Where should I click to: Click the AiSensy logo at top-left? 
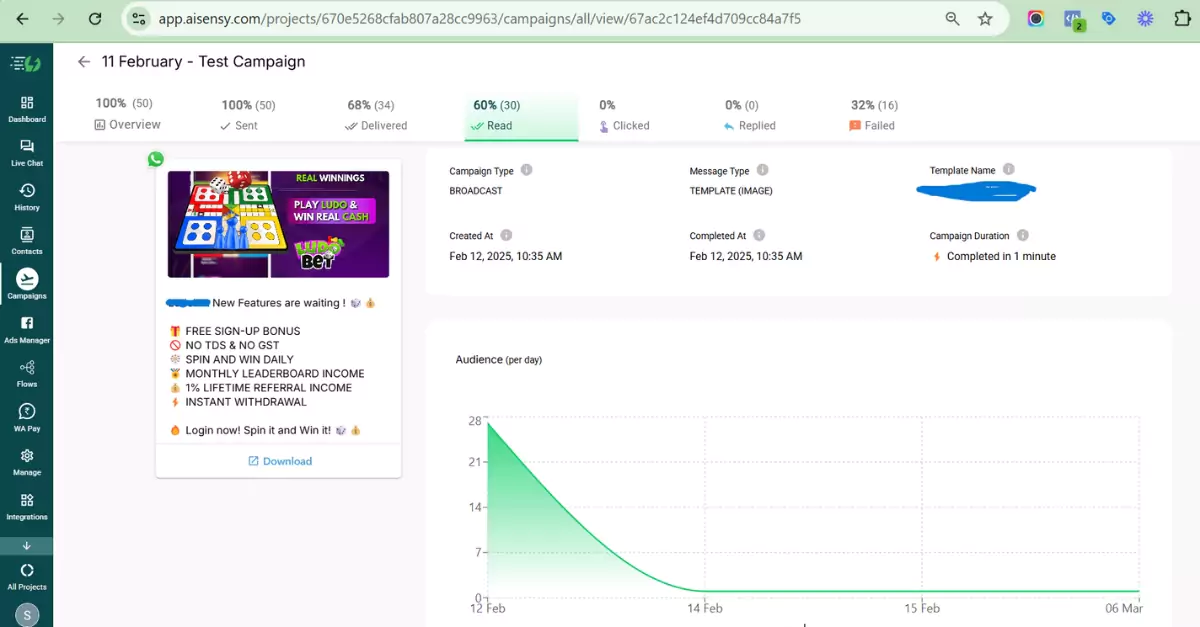(25, 64)
